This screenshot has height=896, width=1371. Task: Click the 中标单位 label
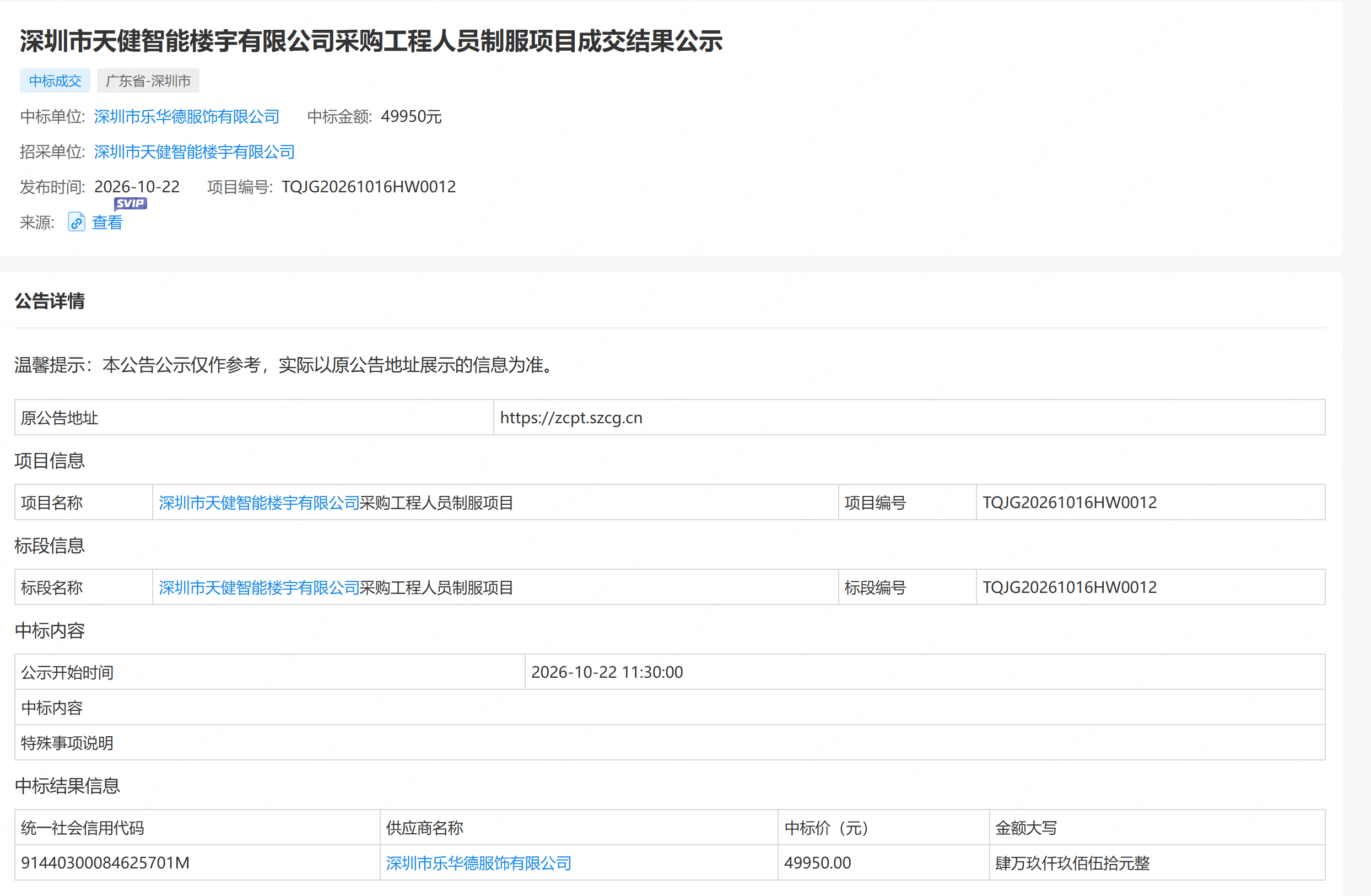click(52, 116)
